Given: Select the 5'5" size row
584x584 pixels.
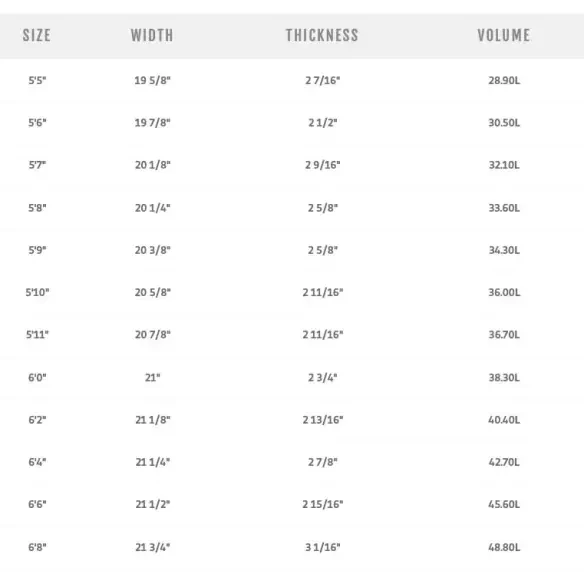Looking at the screenshot, I should pyautogui.click(x=292, y=80).
